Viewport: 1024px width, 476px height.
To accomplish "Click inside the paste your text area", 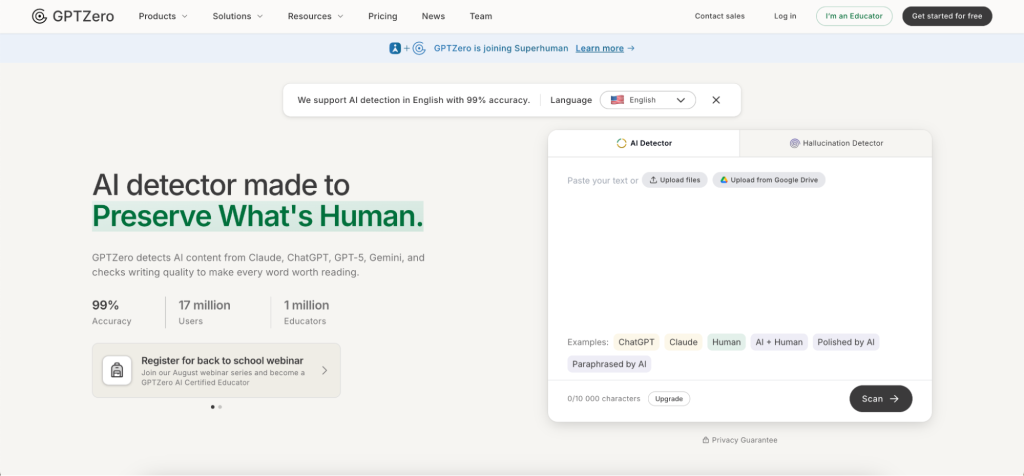I will tap(739, 261).
